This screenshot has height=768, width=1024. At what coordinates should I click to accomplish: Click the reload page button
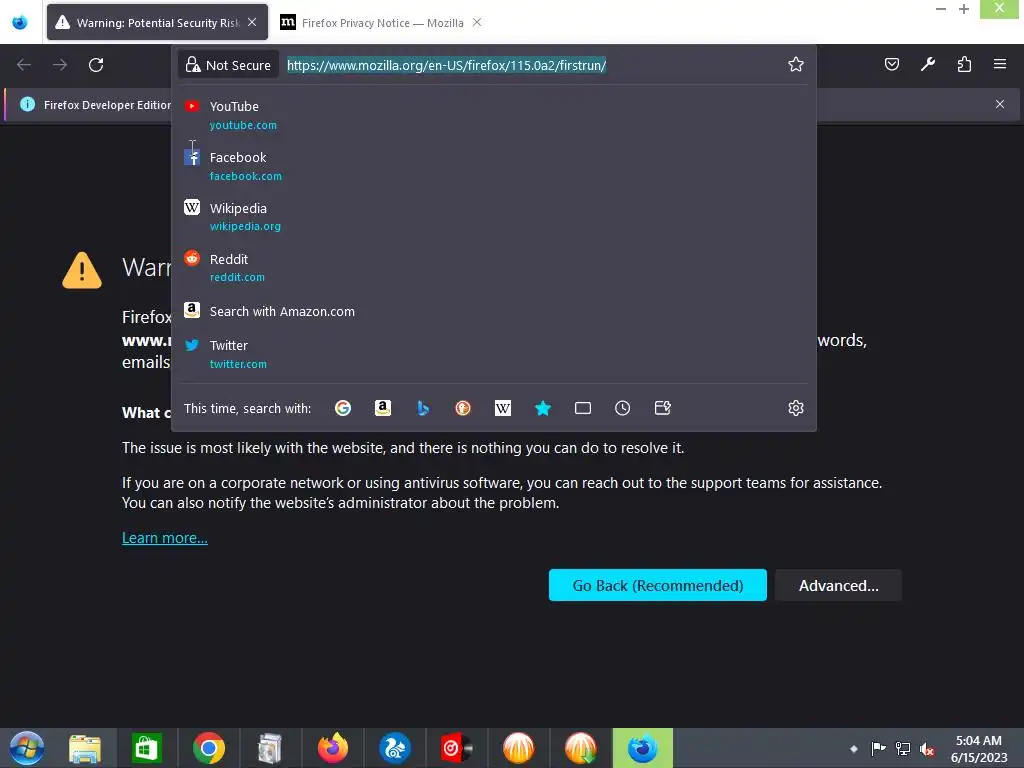[96, 65]
